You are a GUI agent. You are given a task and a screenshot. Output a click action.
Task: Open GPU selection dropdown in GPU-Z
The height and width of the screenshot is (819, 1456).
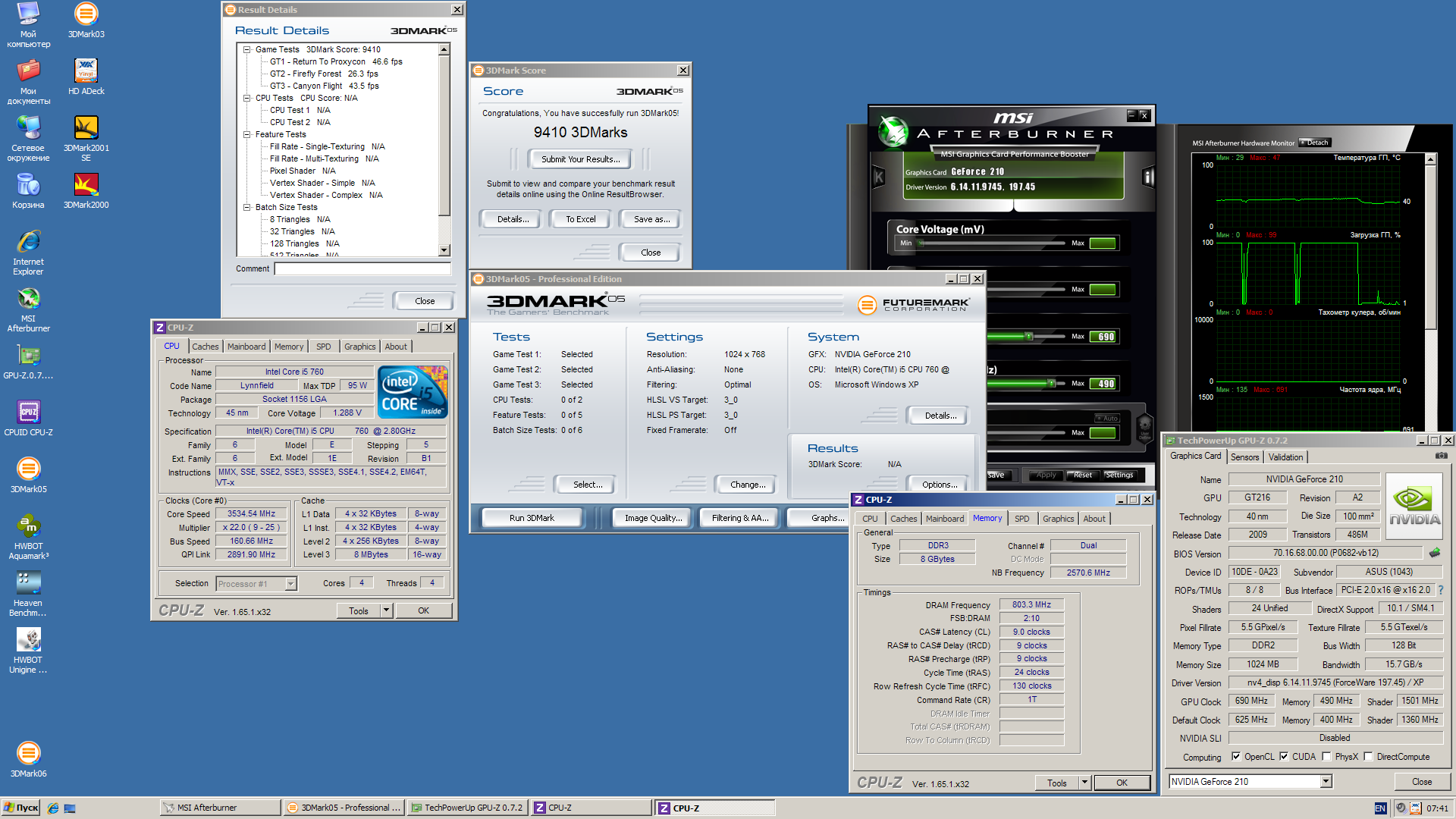[x=1326, y=781]
